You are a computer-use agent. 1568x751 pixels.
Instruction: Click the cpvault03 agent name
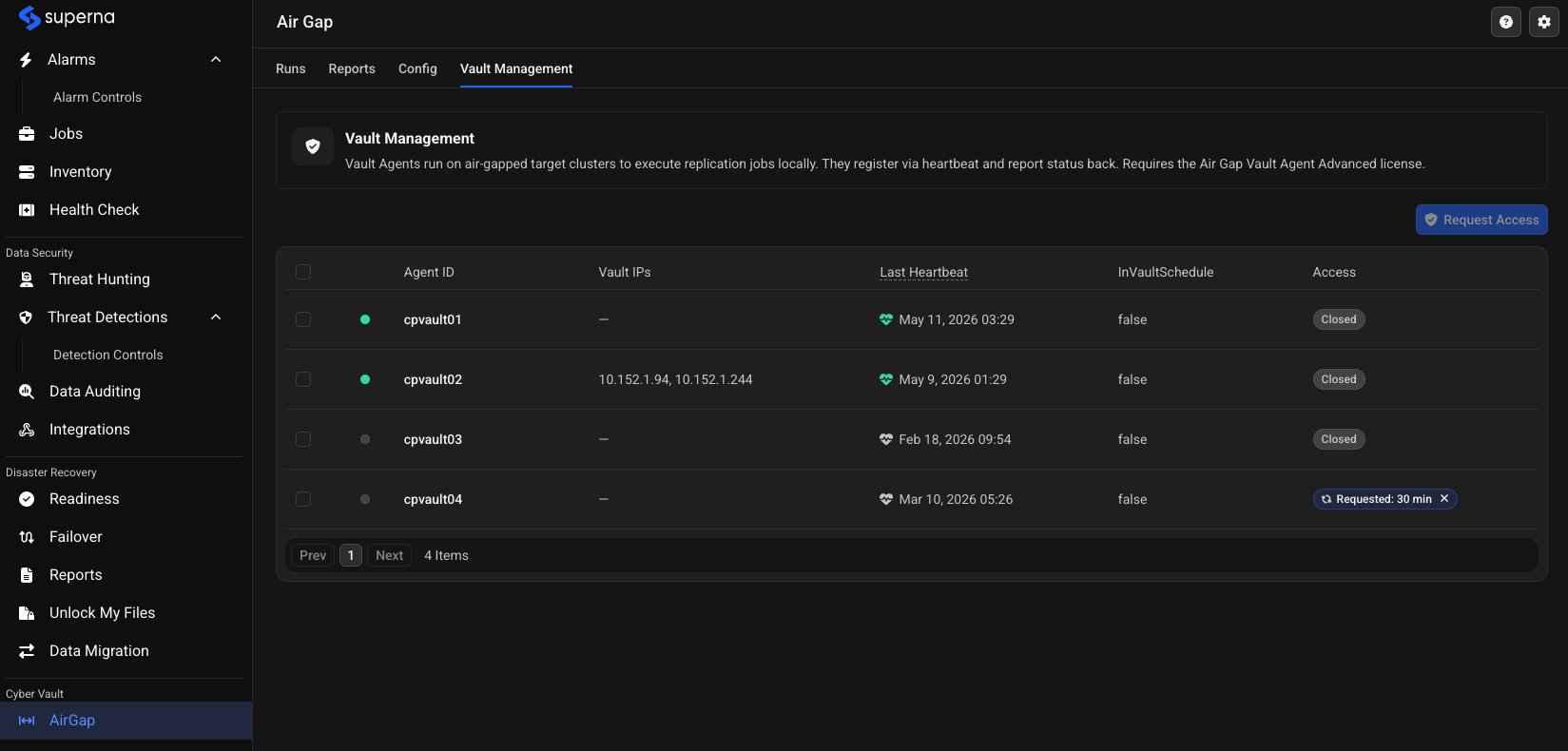tap(433, 439)
